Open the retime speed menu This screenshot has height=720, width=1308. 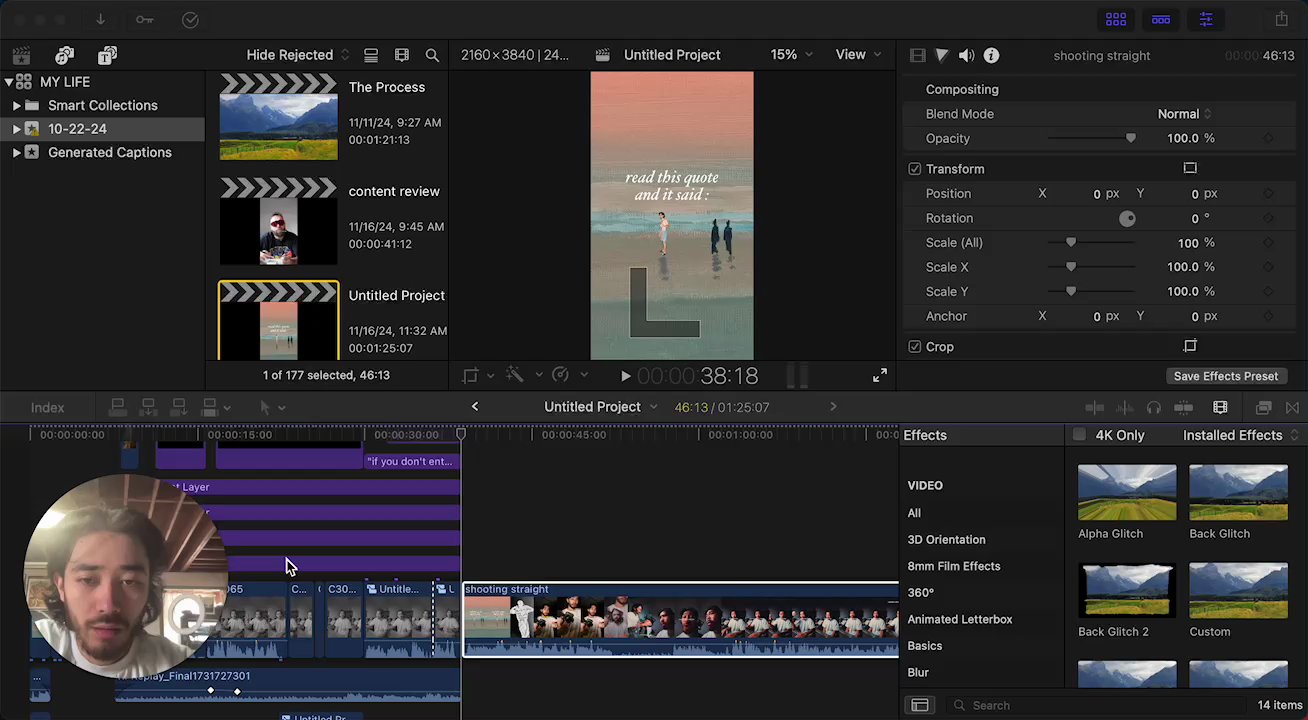click(569, 376)
